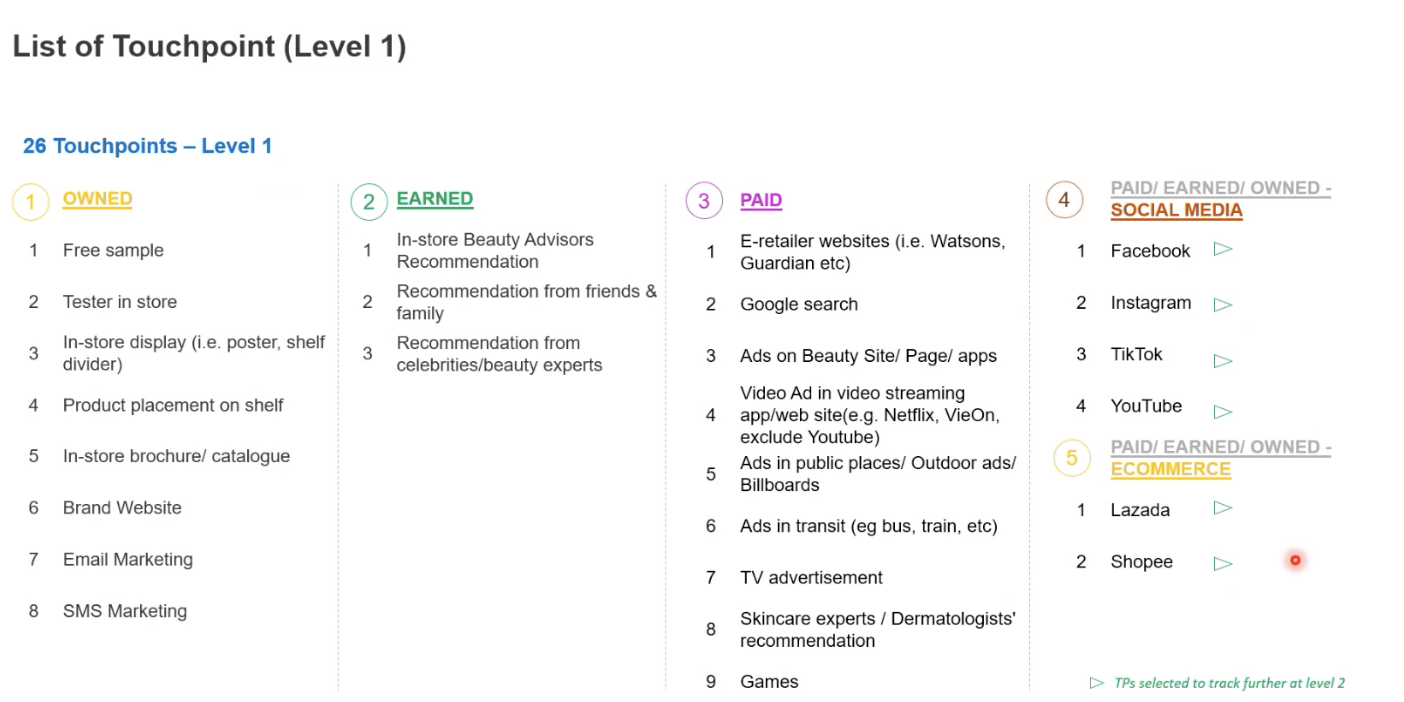Screen dimensions: 1404x702
Task: Click the green triangle next to Lazada
Action: tap(1222, 508)
